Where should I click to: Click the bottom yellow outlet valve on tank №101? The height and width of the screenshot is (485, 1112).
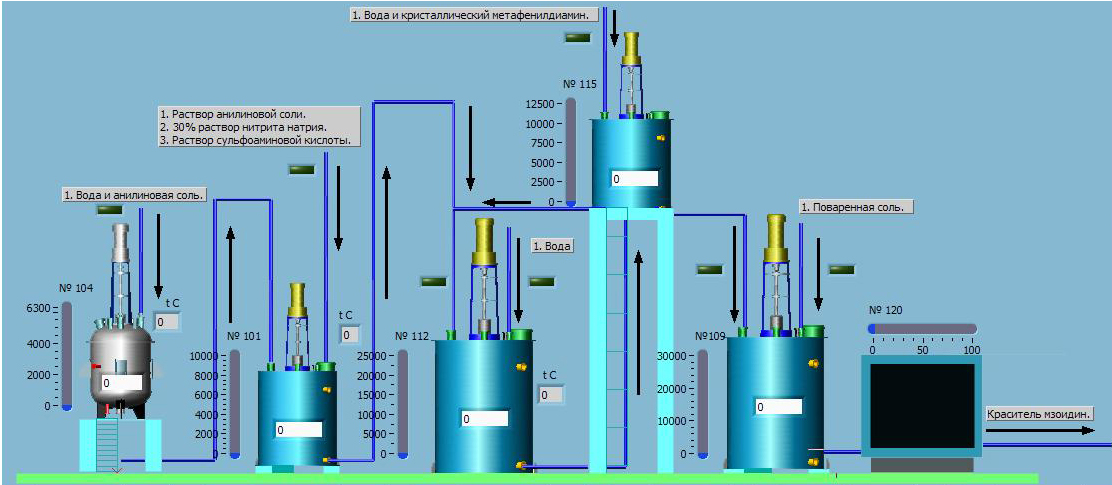coord(326,460)
